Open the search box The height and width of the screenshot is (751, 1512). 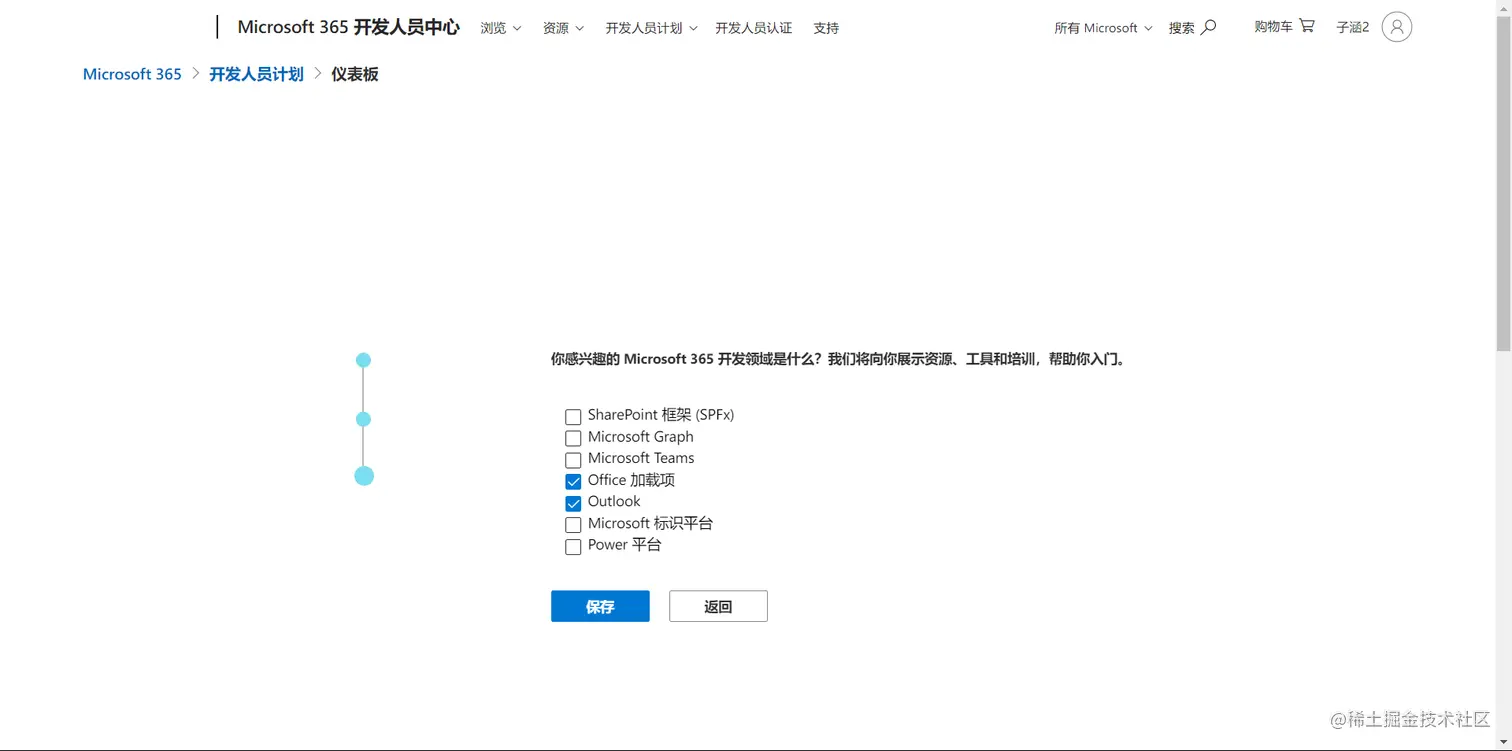[1189, 27]
